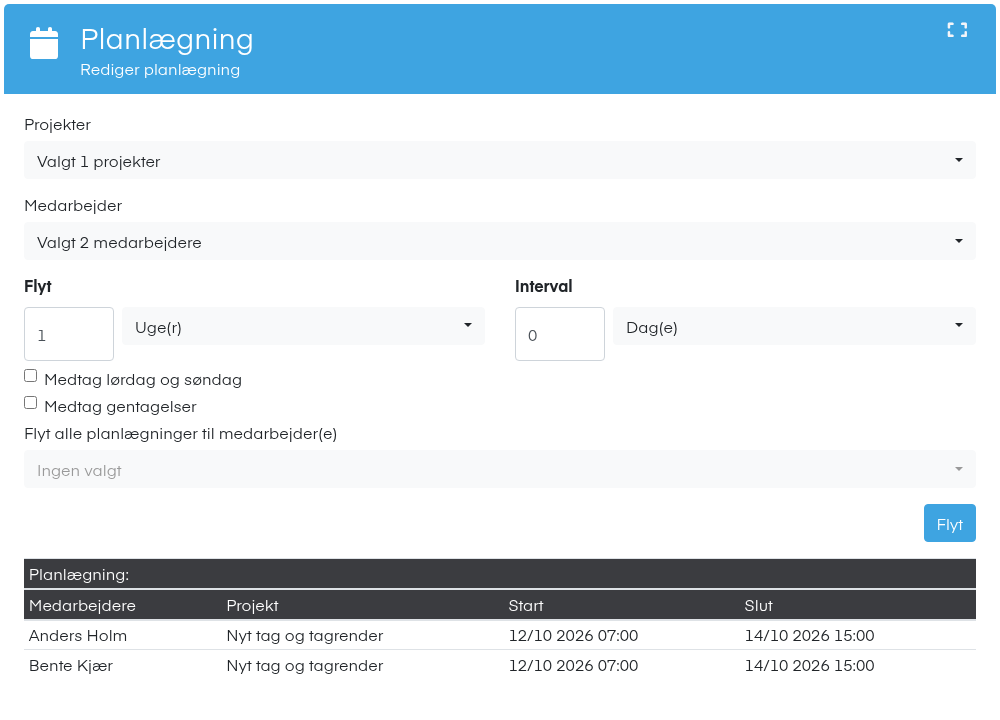The width and height of the screenshot is (1000, 720).
Task: Select the Bente Kjær name cell
Action: [71, 666]
